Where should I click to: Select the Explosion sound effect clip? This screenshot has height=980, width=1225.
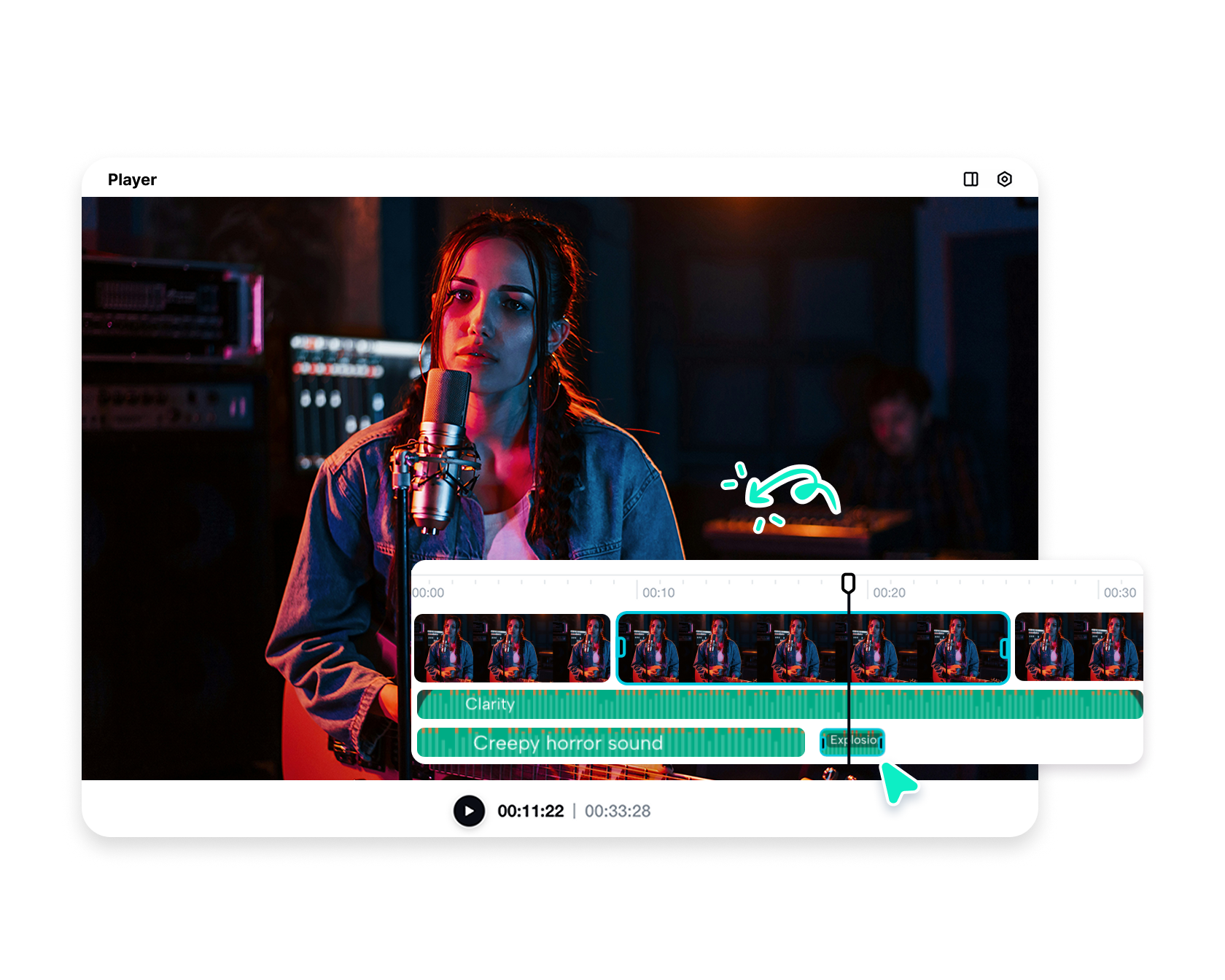tap(853, 741)
